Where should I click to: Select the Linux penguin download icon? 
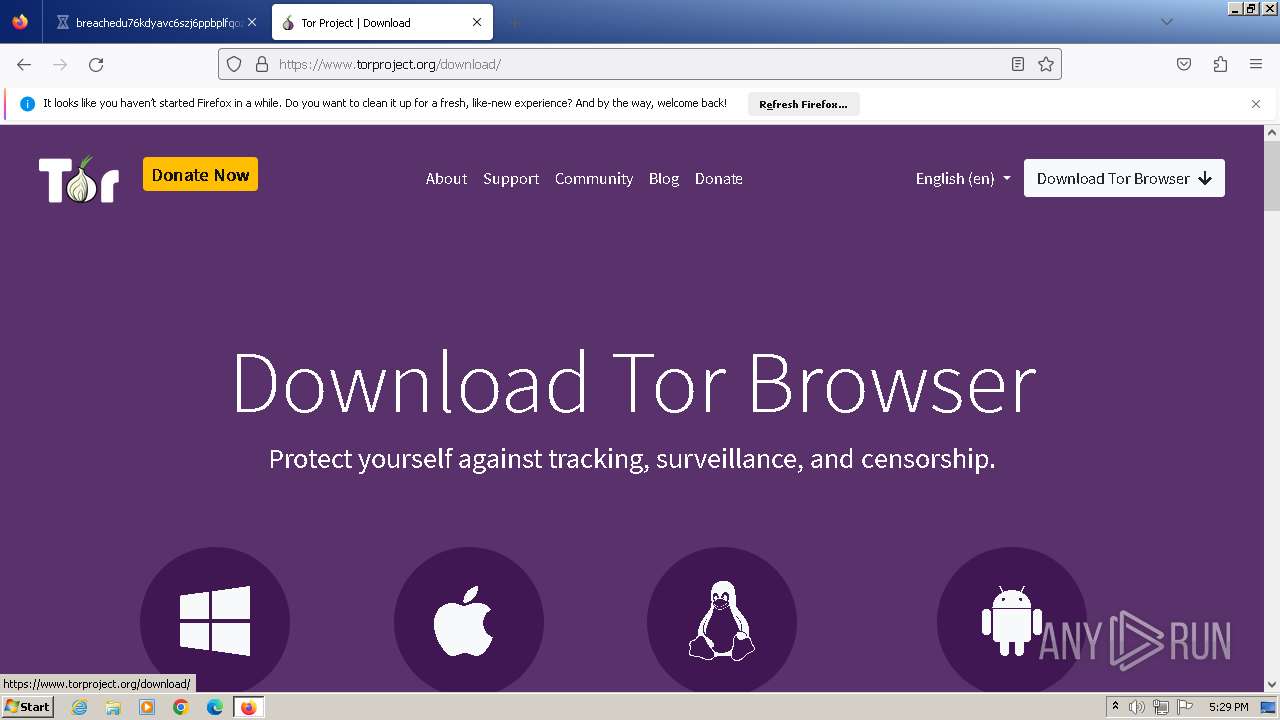tap(722, 621)
